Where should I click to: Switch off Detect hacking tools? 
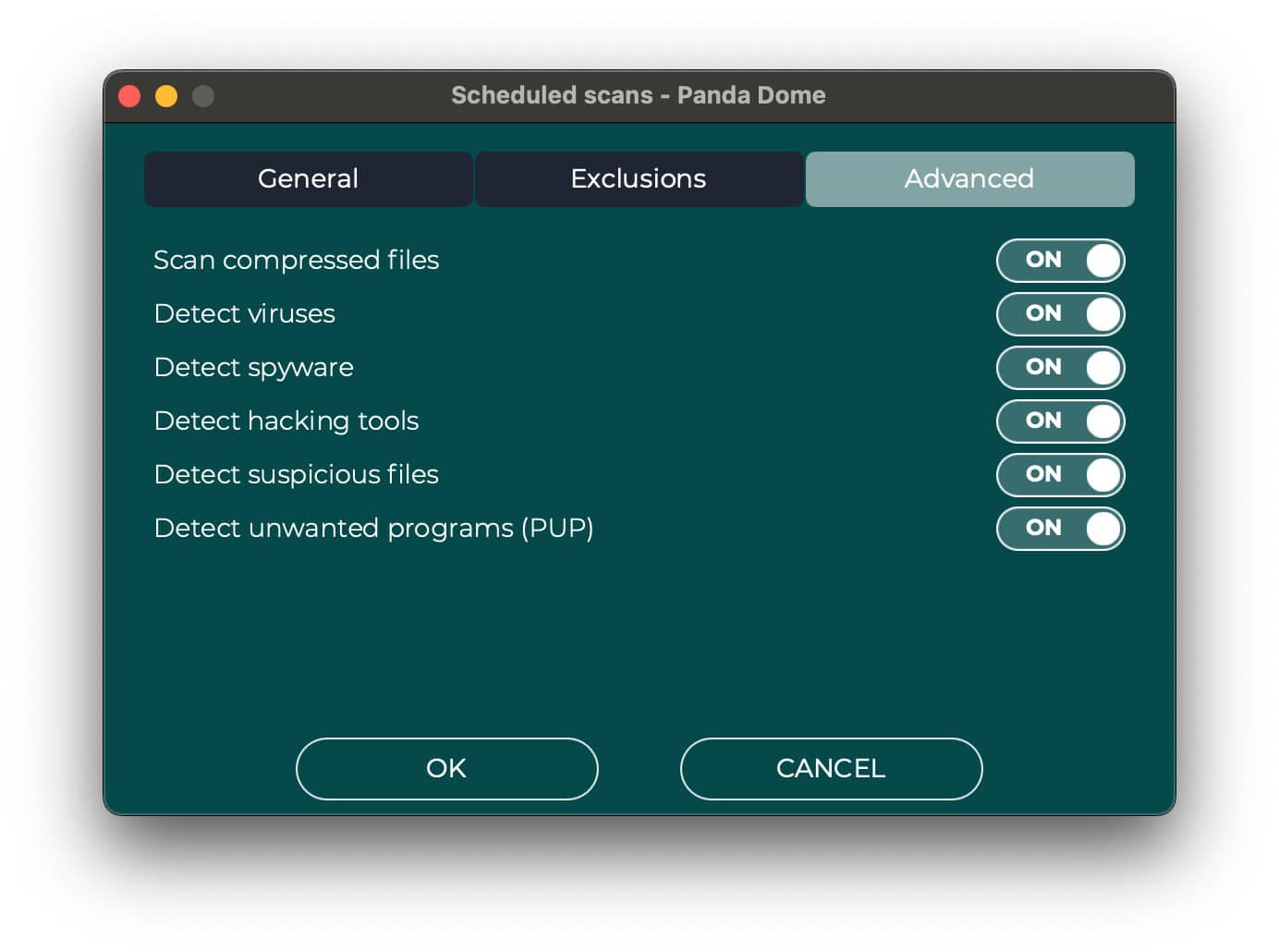(x=1060, y=421)
